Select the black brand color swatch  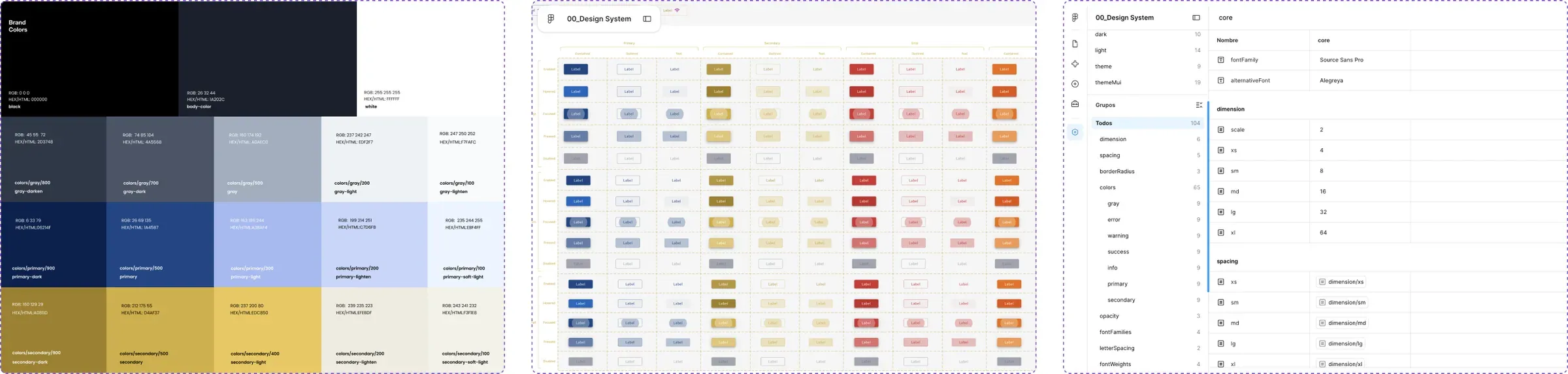(90, 59)
